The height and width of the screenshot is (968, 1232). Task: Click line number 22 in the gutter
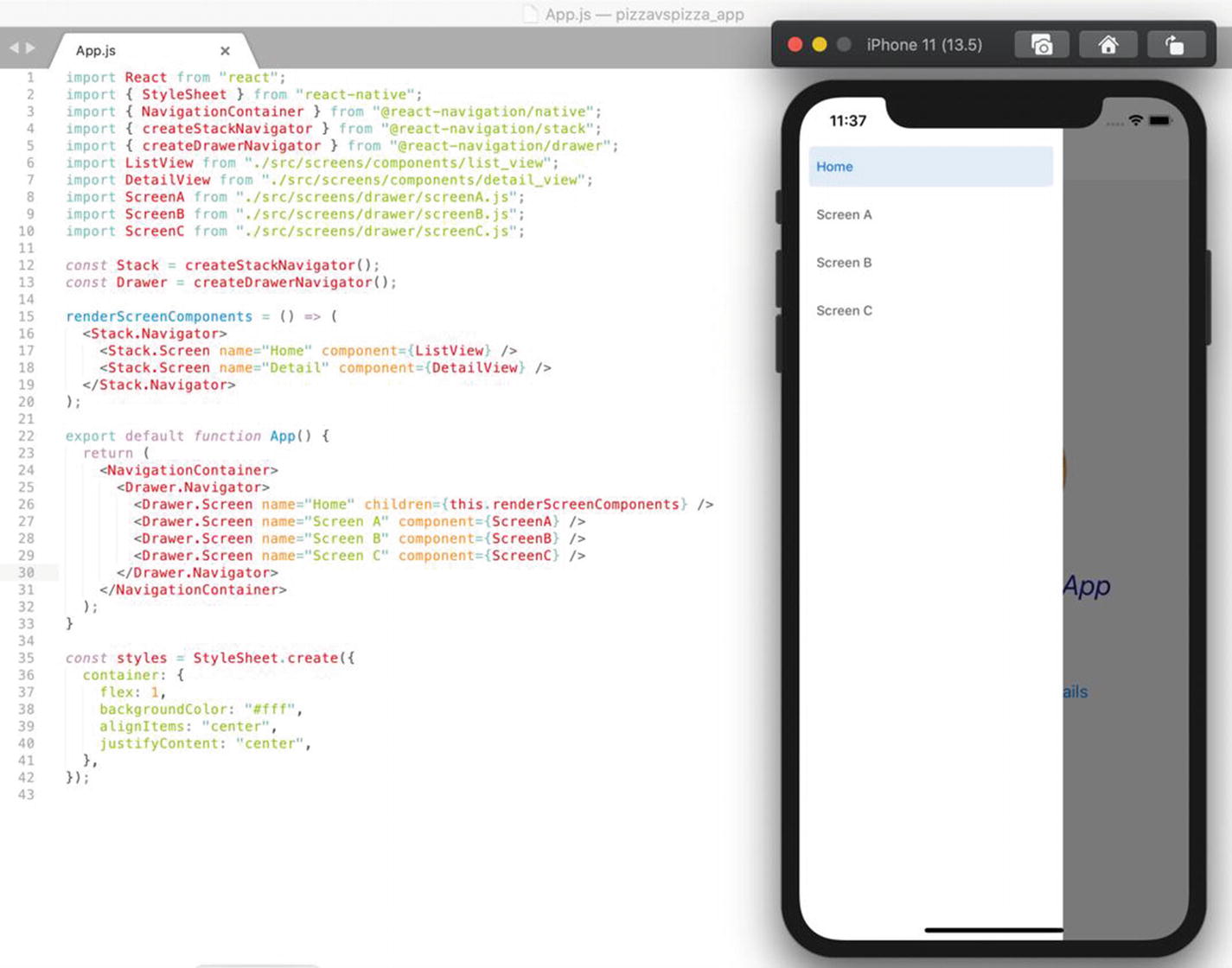pyautogui.click(x=27, y=436)
